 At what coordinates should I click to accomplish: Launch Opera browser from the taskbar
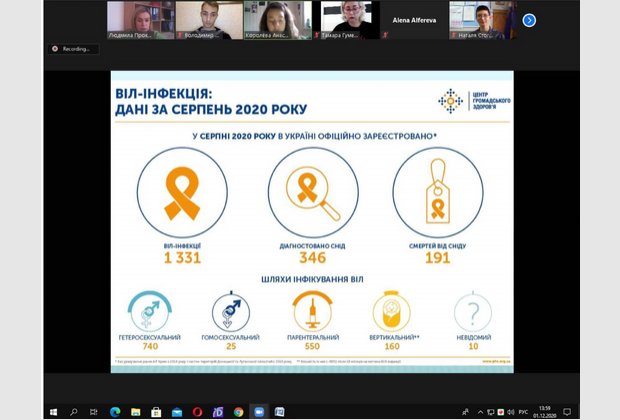pyautogui.click(x=198, y=411)
